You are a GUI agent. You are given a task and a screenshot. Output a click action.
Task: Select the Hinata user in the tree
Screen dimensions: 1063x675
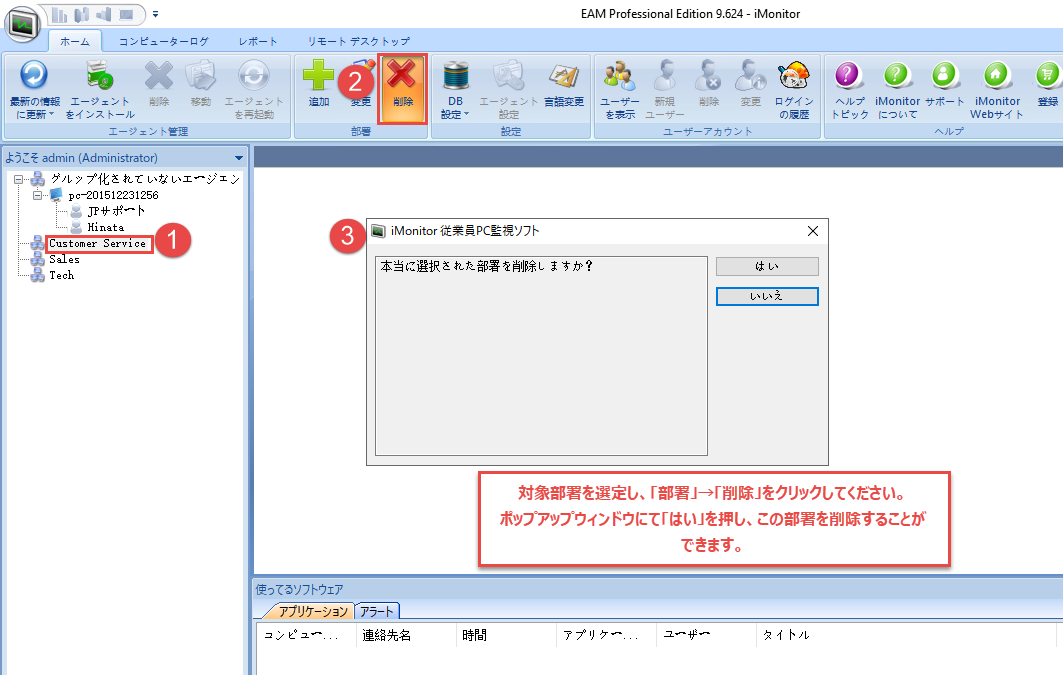pyautogui.click(x=106, y=227)
